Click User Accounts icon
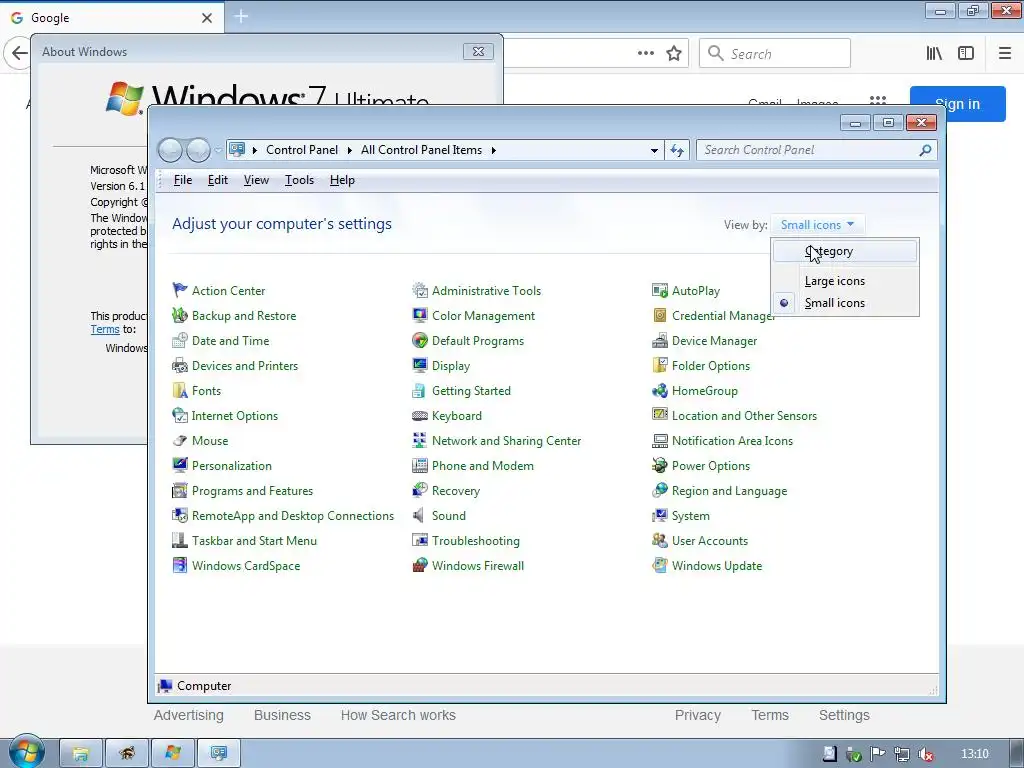1024x768 pixels. [660, 541]
